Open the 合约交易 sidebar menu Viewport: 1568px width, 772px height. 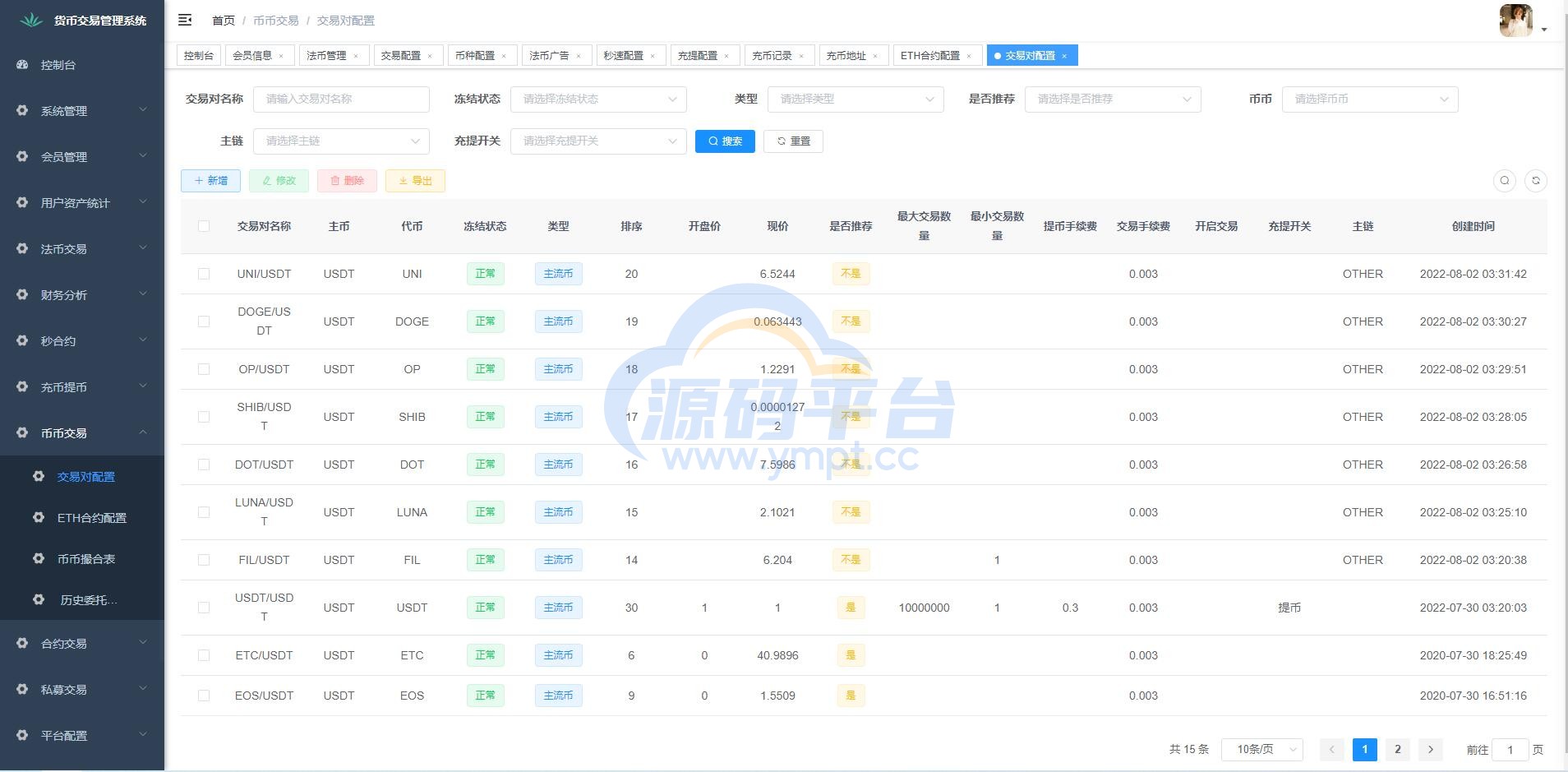(82, 643)
